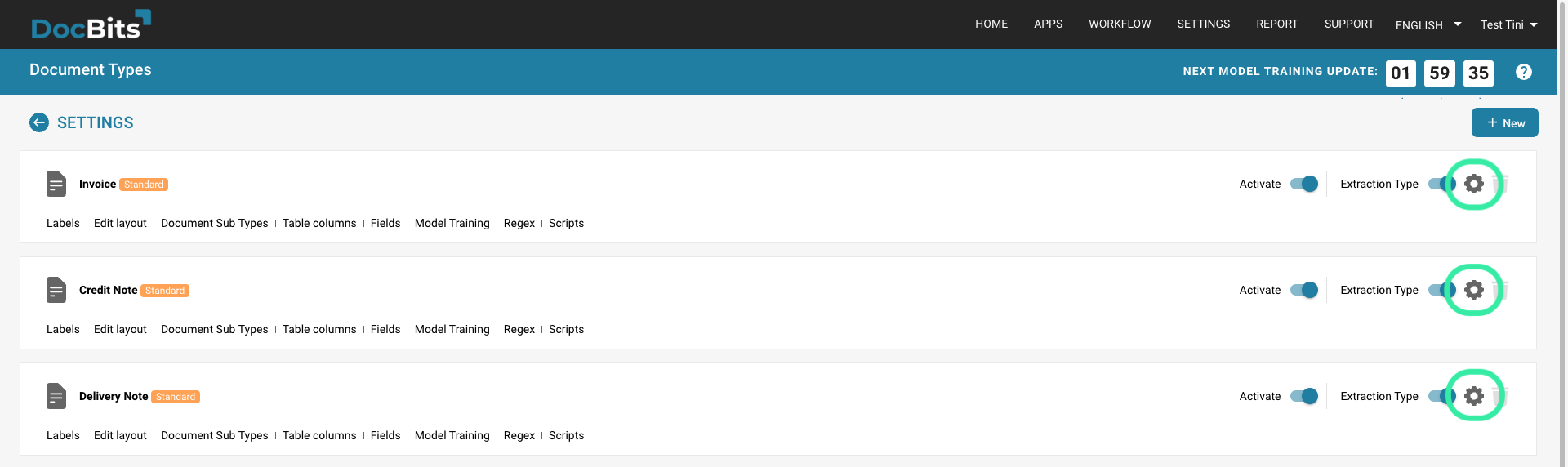The height and width of the screenshot is (467, 1568).
Task: Open Scripts link for Delivery Note
Action: (566, 435)
